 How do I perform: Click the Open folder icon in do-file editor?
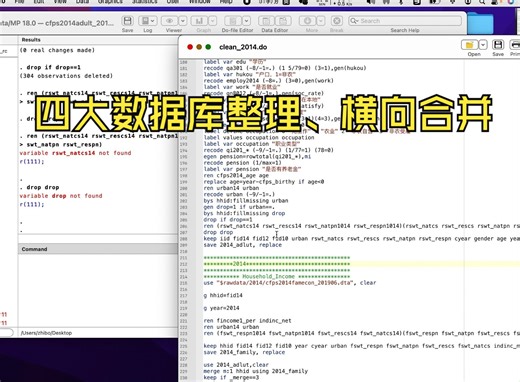[469, 45]
